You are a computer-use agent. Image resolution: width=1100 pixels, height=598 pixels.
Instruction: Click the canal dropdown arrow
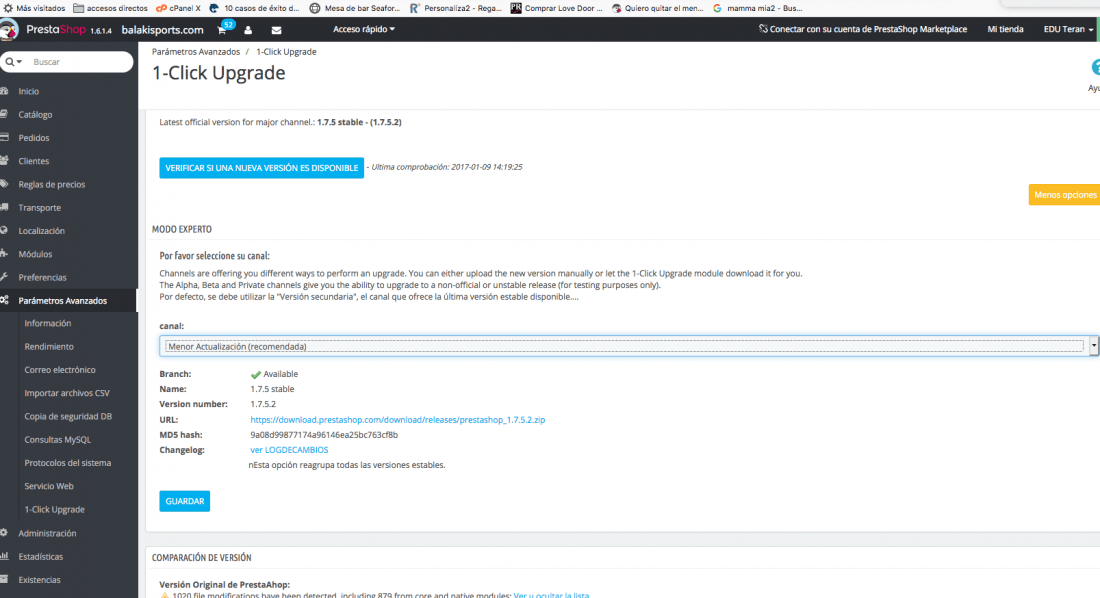pyautogui.click(x=1094, y=345)
